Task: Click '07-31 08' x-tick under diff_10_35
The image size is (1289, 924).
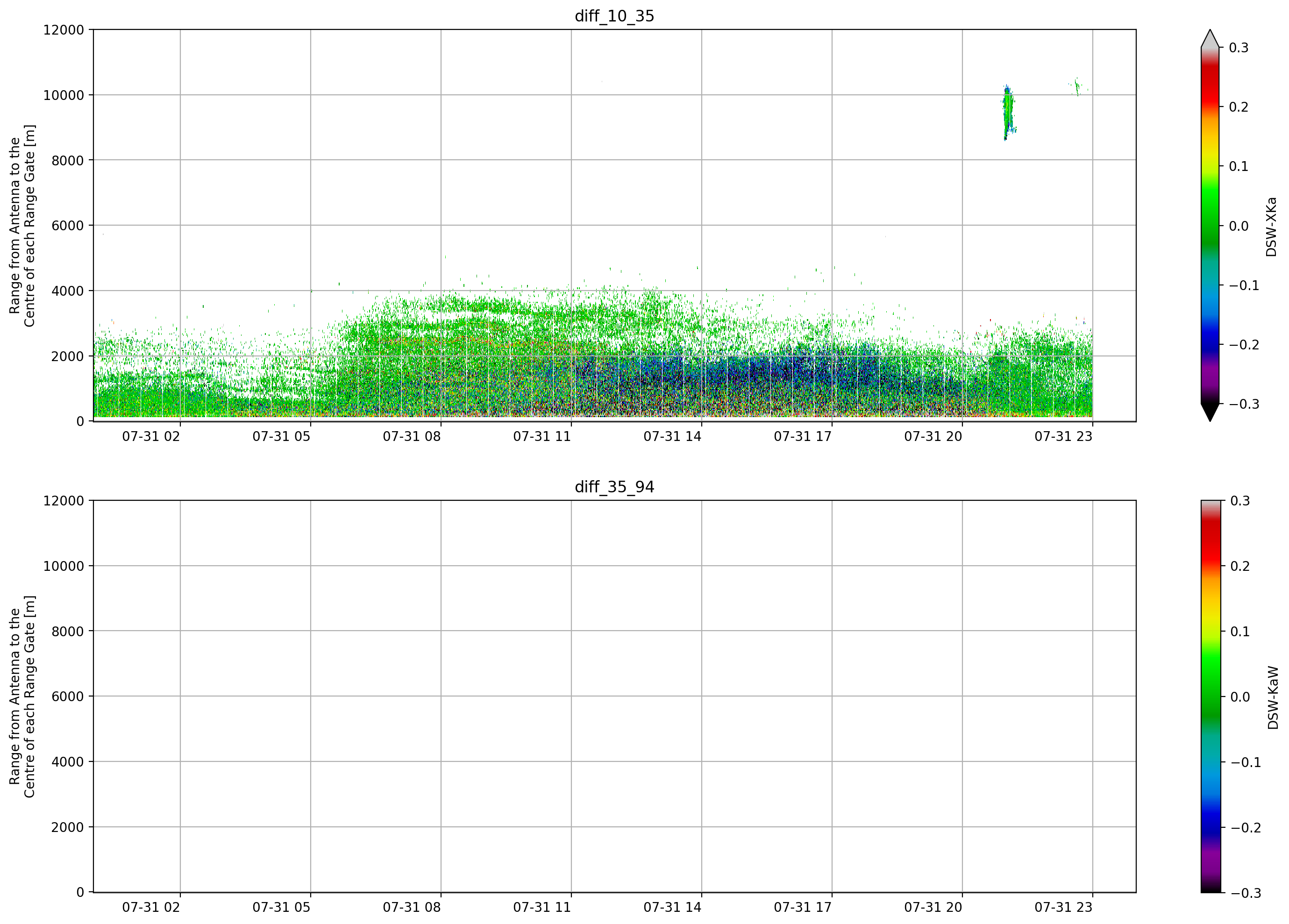Action: pyautogui.click(x=412, y=436)
